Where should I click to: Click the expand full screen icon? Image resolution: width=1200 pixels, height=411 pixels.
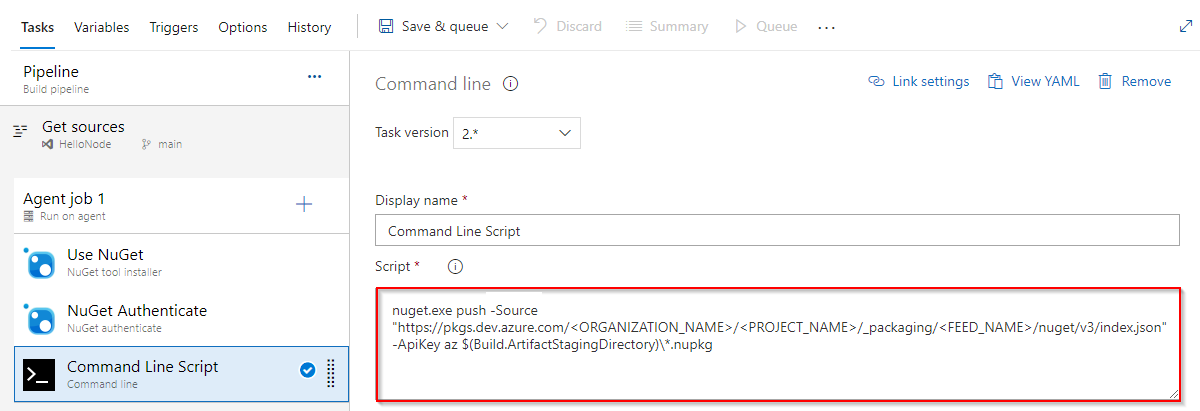(x=1186, y=27)
